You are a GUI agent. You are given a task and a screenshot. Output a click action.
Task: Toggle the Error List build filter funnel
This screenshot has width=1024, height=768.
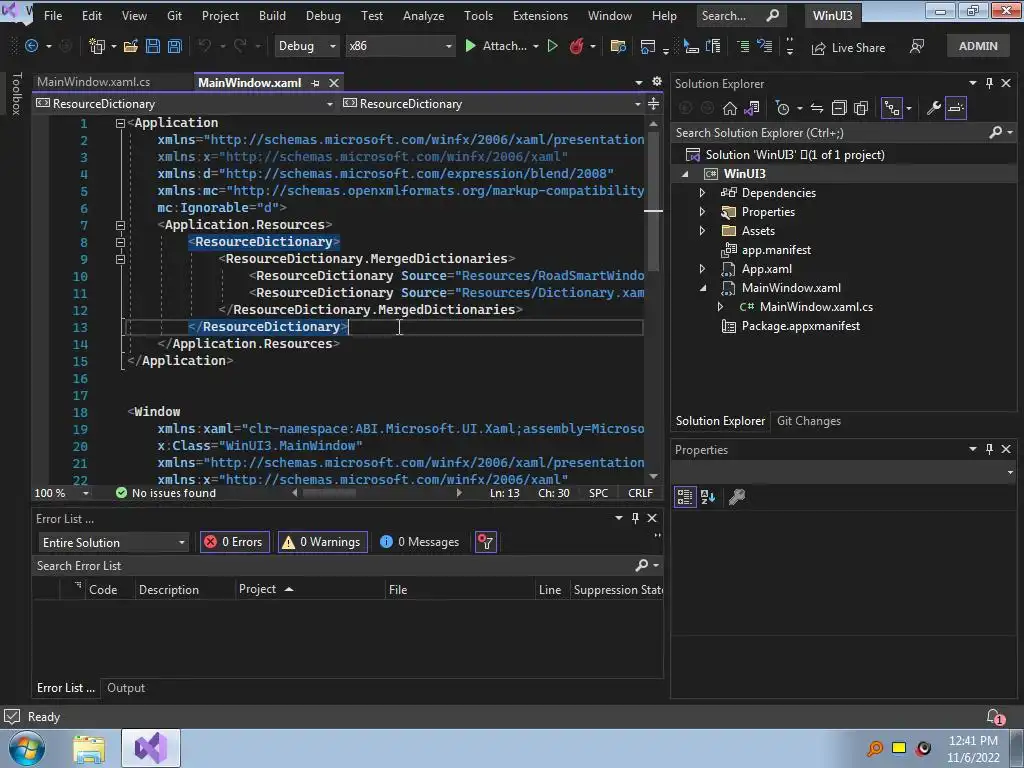(486, 542)
